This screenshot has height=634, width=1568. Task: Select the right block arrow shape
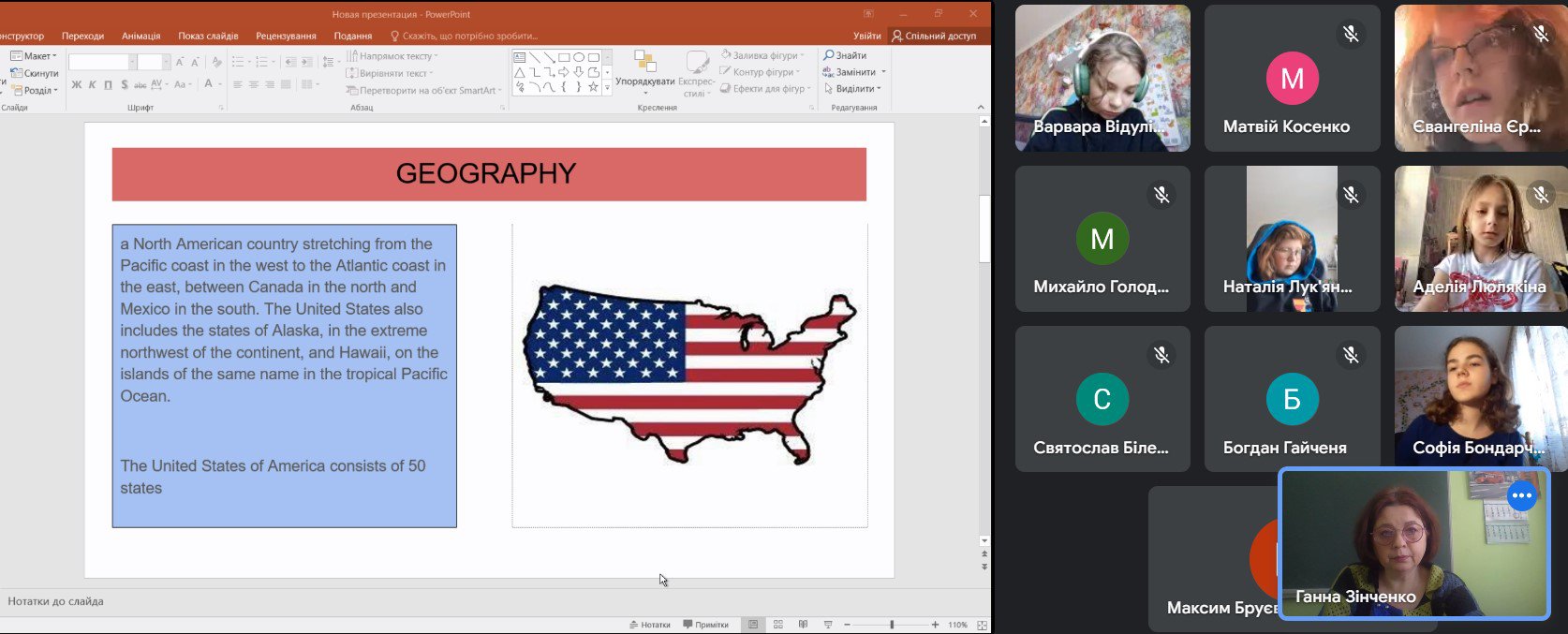564,72
